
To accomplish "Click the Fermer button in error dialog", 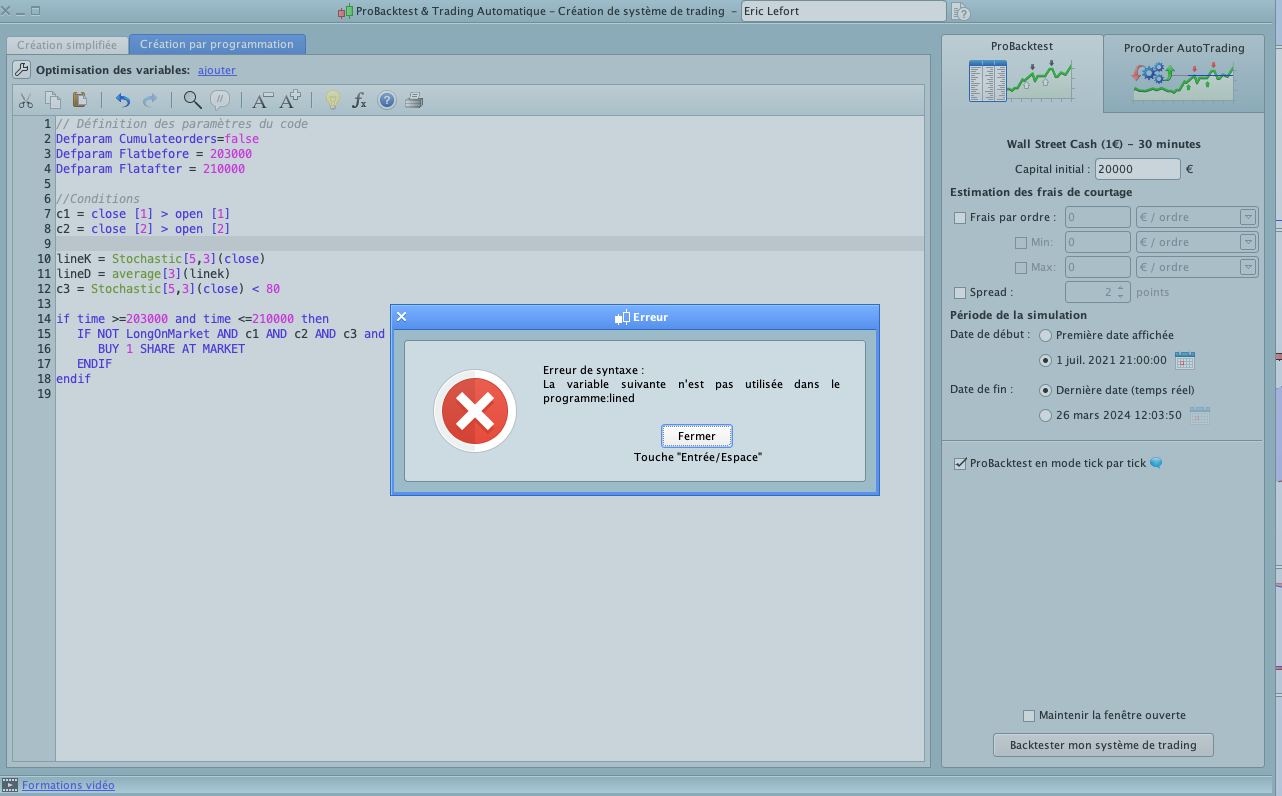I will point(697,436).
